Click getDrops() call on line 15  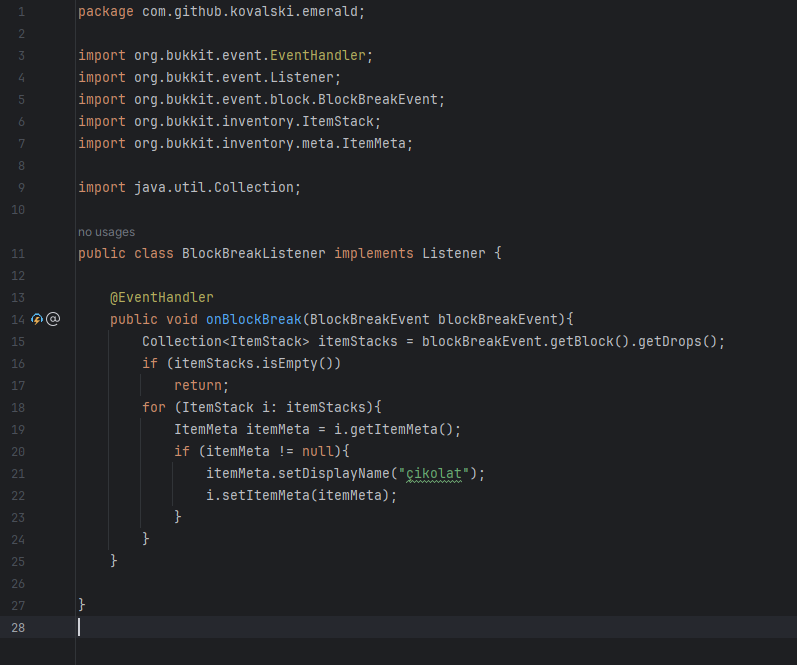point(677,341)
